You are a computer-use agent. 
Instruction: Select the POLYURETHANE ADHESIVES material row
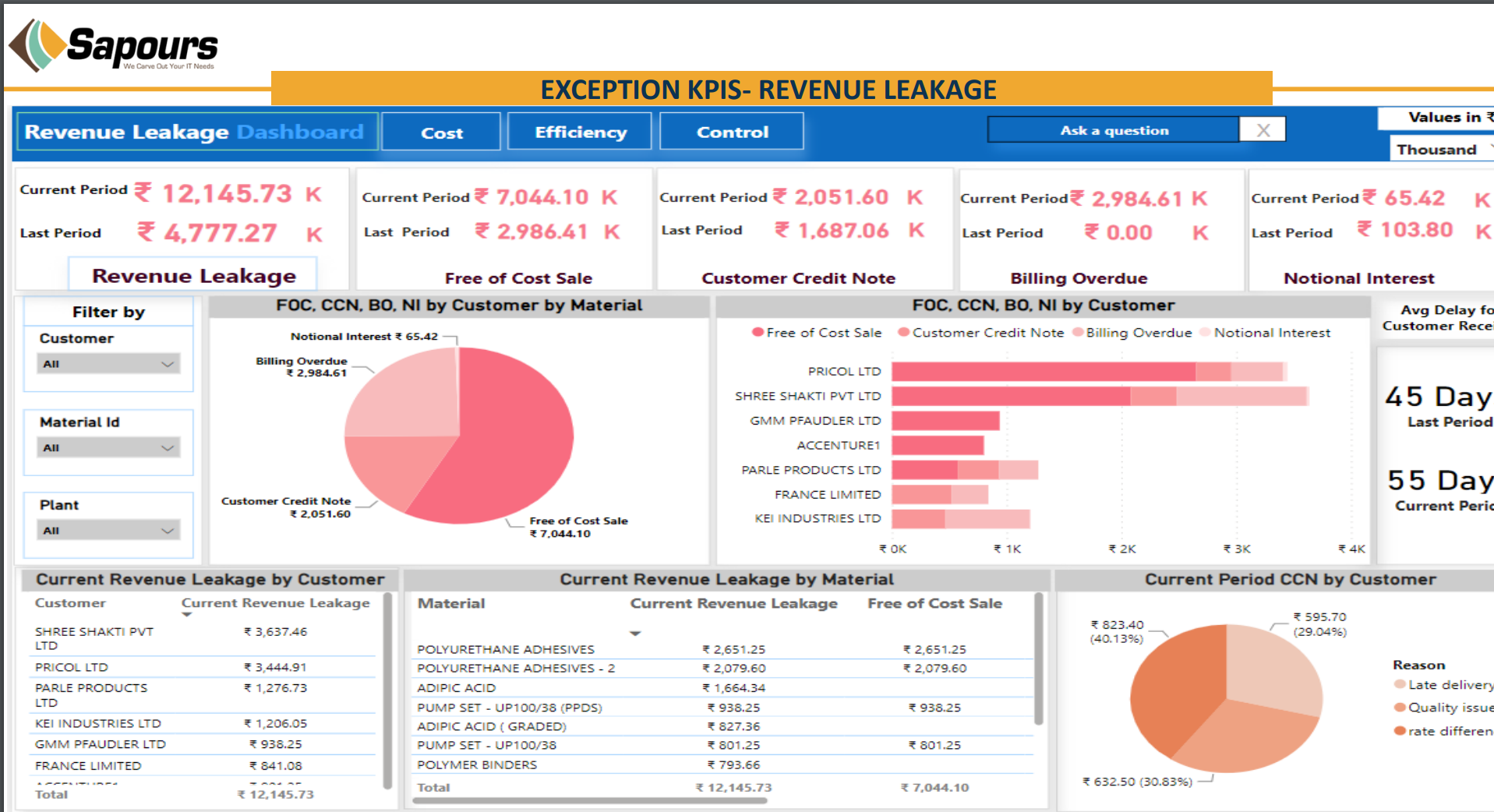point(722,649)
